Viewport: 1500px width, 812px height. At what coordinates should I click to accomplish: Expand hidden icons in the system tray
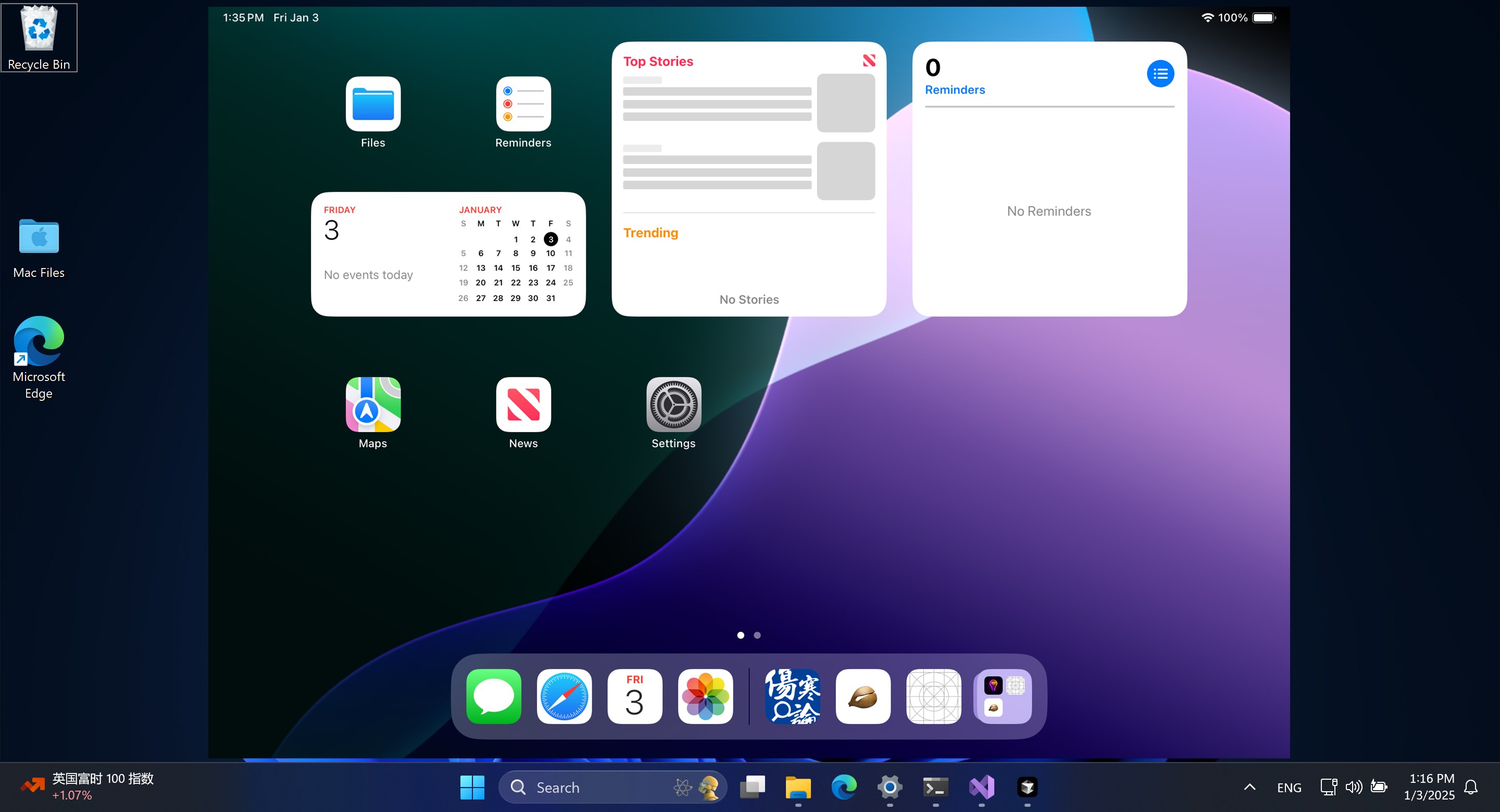pos(1249,787)
